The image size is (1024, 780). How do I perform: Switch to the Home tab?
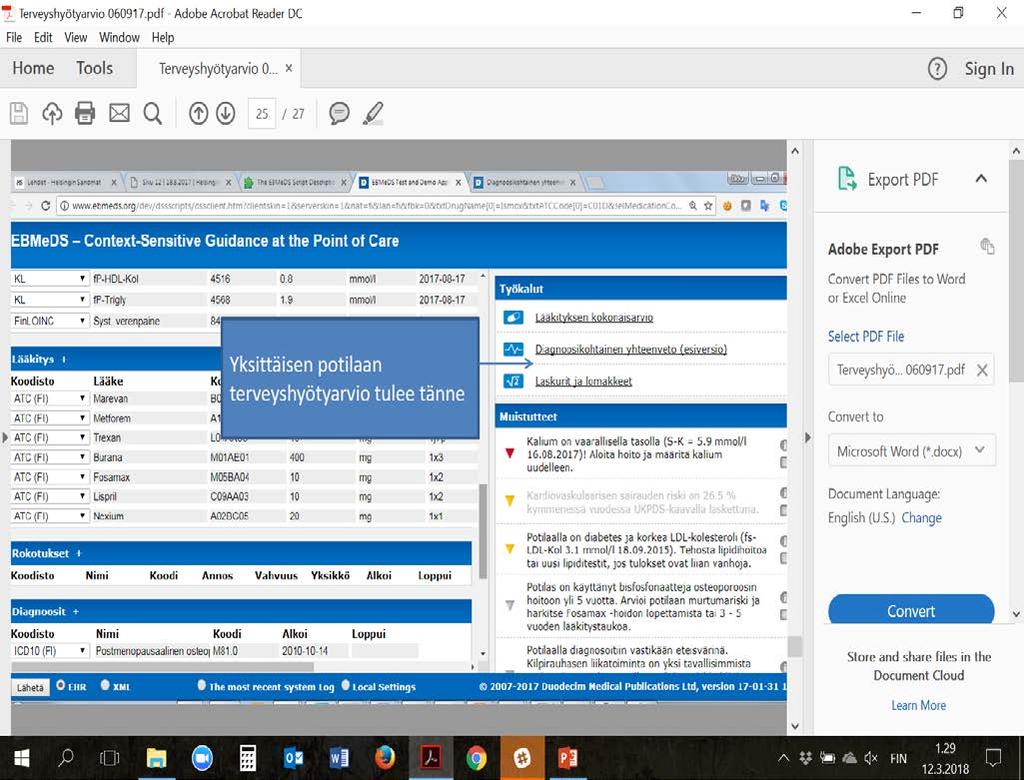point(33,68)
